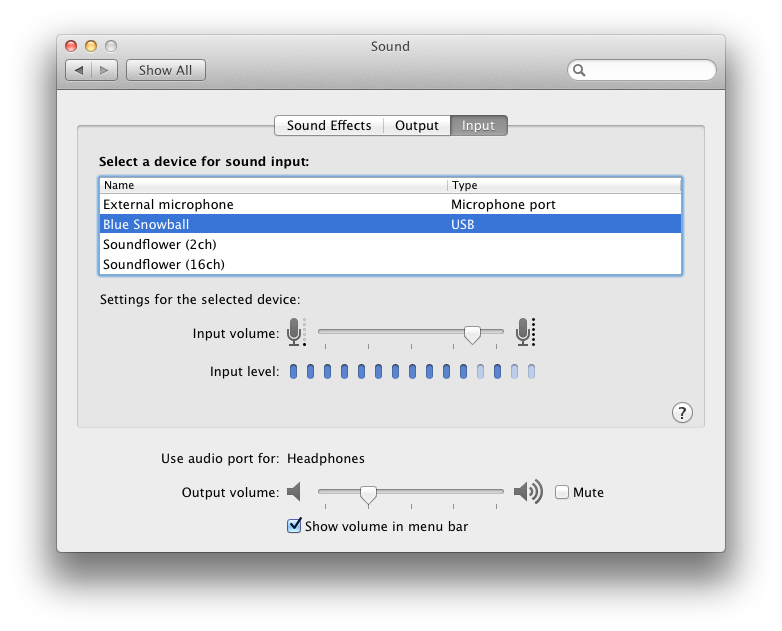Click the loud speaker icon with sound waves

(x=528, y=492)
